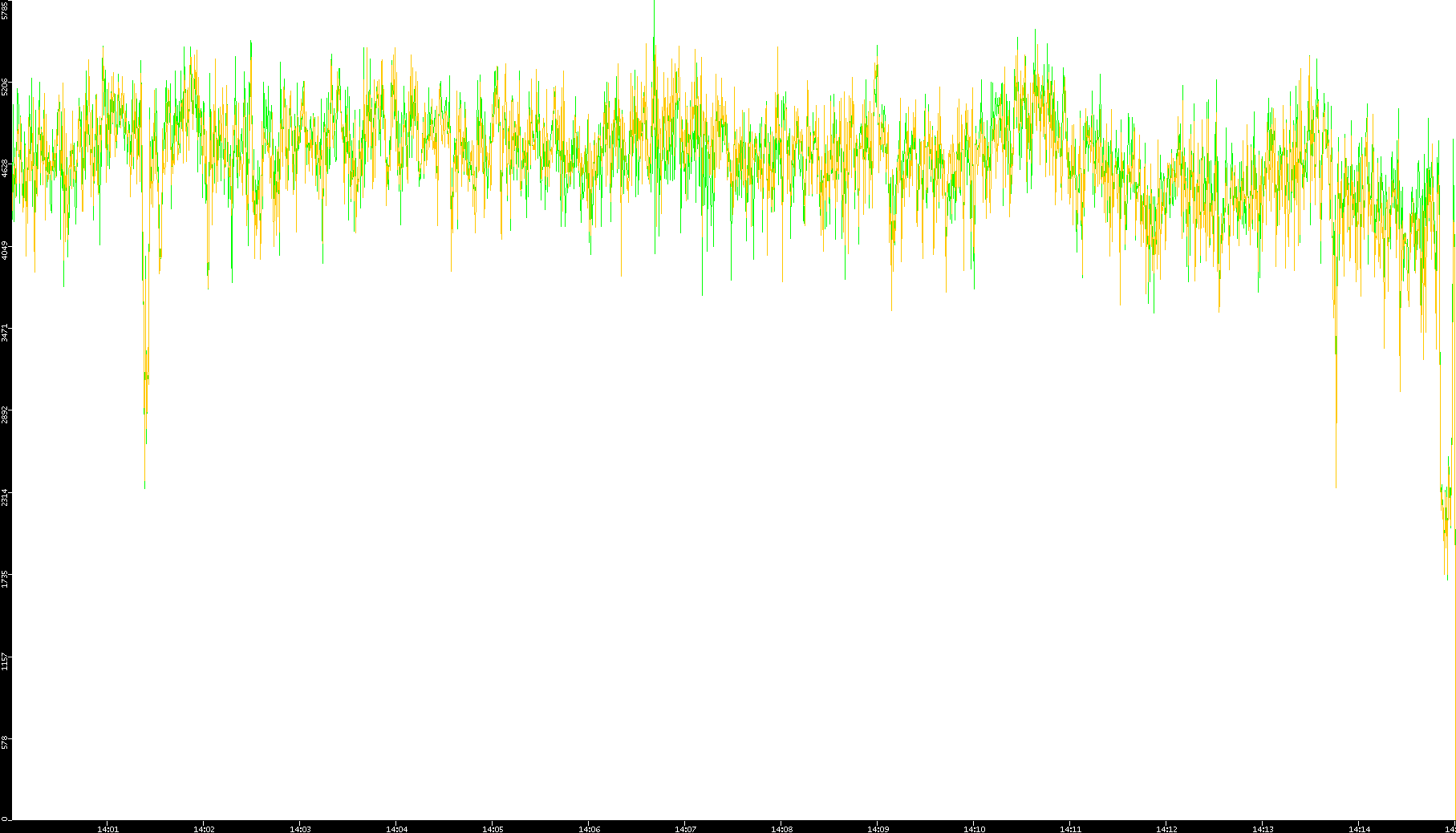Image resolution: width=1456 pixels, height=833 pixels.
Task: Select the 3471 value axis label
Action: click(6, 333)
